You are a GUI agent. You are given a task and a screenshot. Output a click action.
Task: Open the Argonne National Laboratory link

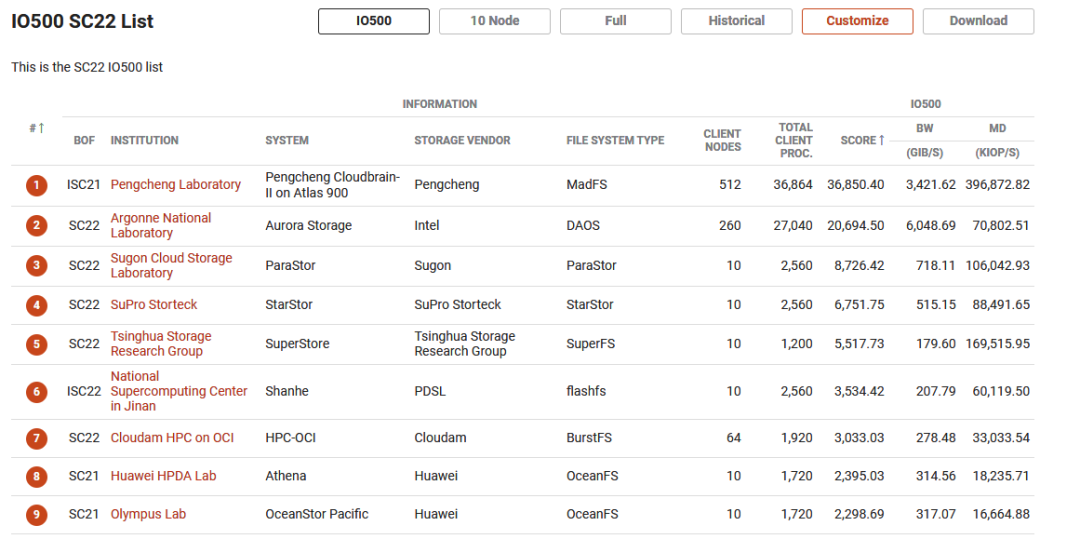[161, 226]
